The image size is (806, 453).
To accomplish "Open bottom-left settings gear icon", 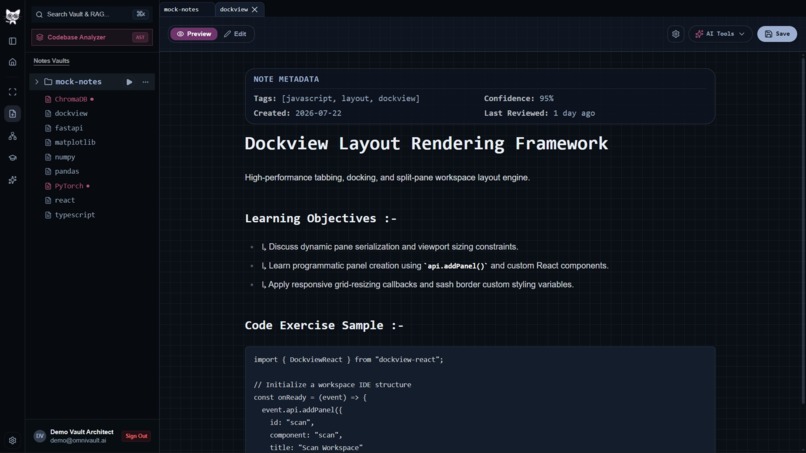I will pyautogui.click(x=12, y=440).
